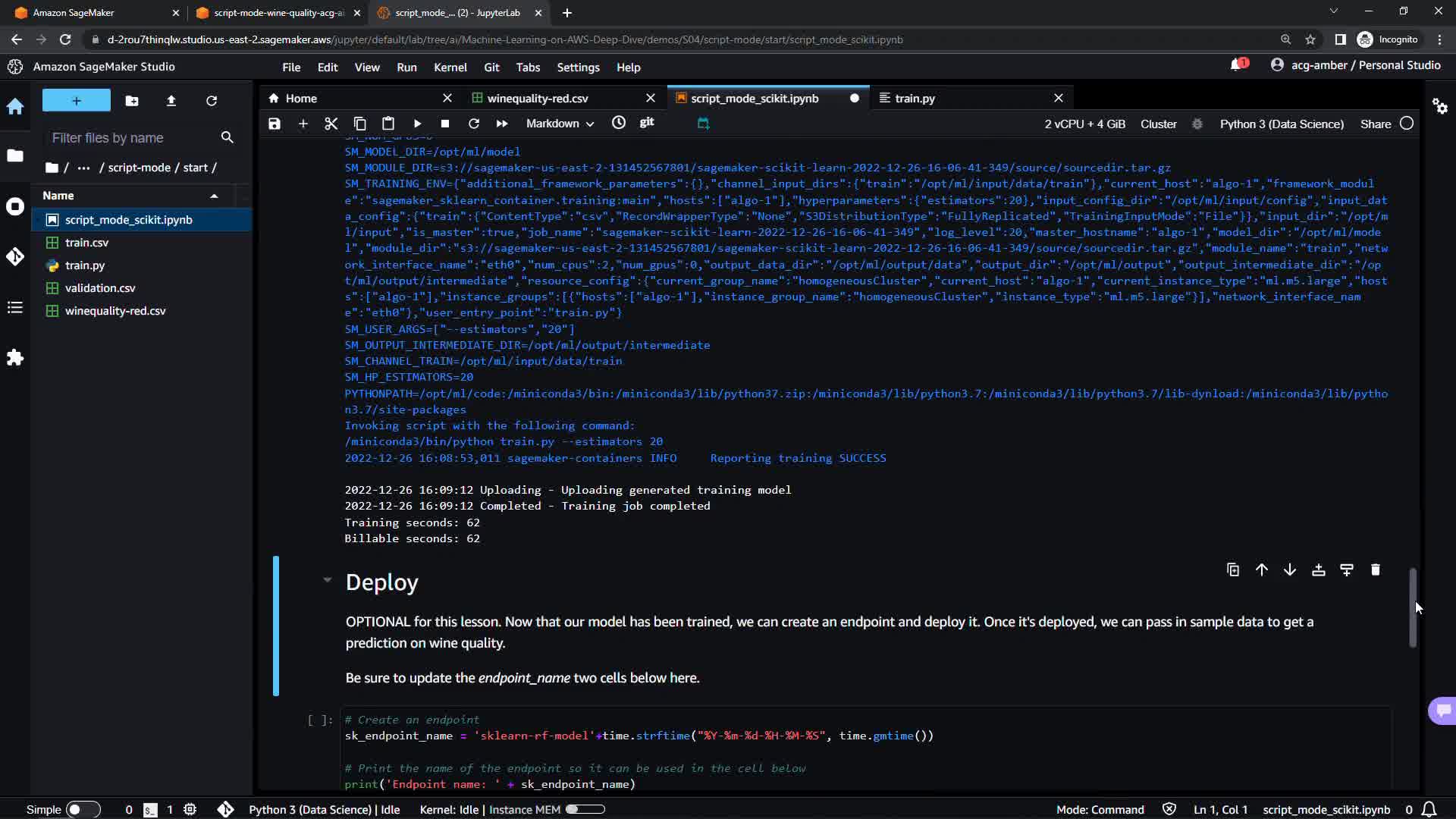Toggle the kernel status circle indicator
Image resolution: width=1456 pixels, height=819 pixels.
(1407, 124)
